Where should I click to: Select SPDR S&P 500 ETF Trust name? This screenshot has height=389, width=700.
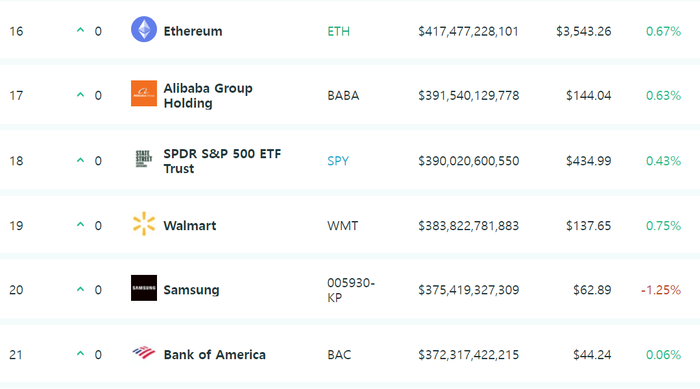point(222,161)
